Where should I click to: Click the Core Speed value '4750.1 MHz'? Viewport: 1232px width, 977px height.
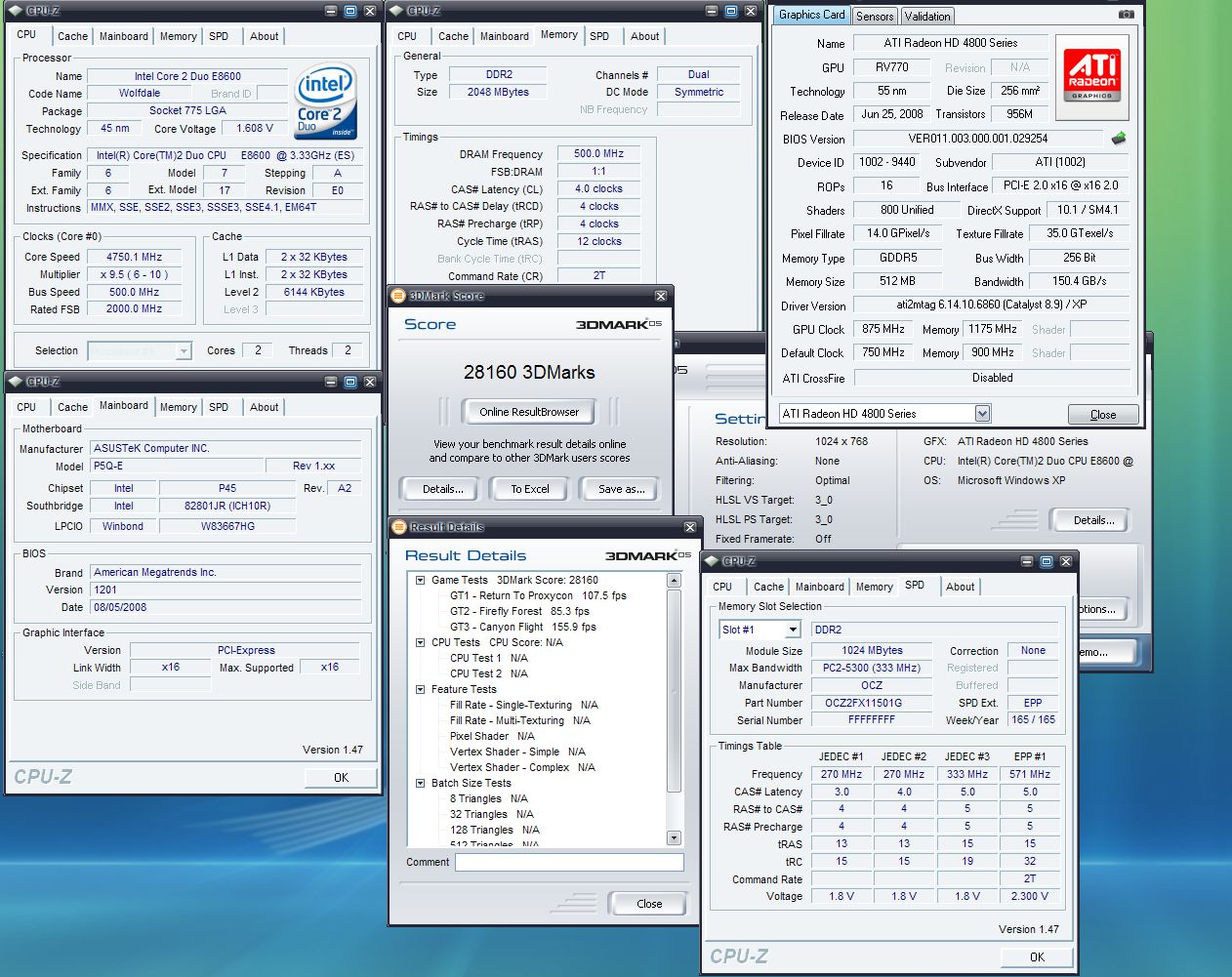(134, 257)
